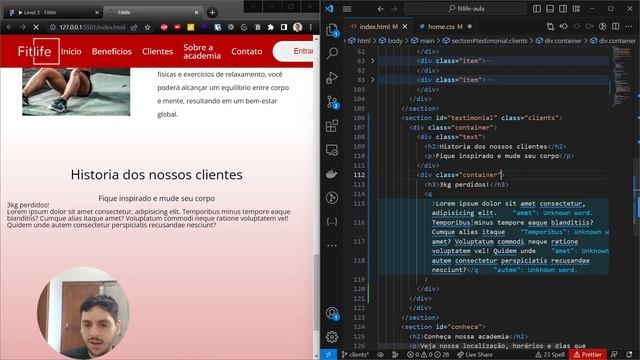Split the editor to the right
The width and height of the screenshot is (640, 360).
pyautogui.click(x=616, y=27)
